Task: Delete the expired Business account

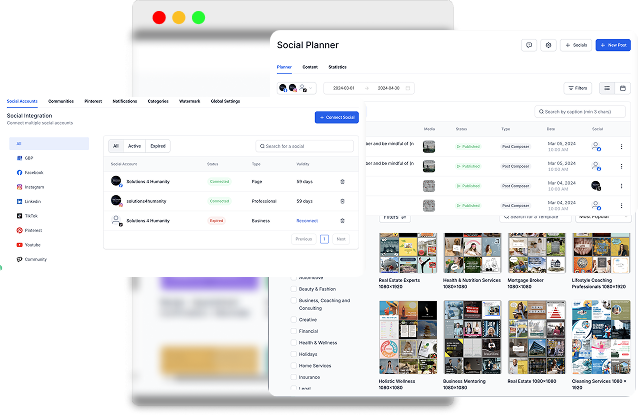Action: click(342, 221)
